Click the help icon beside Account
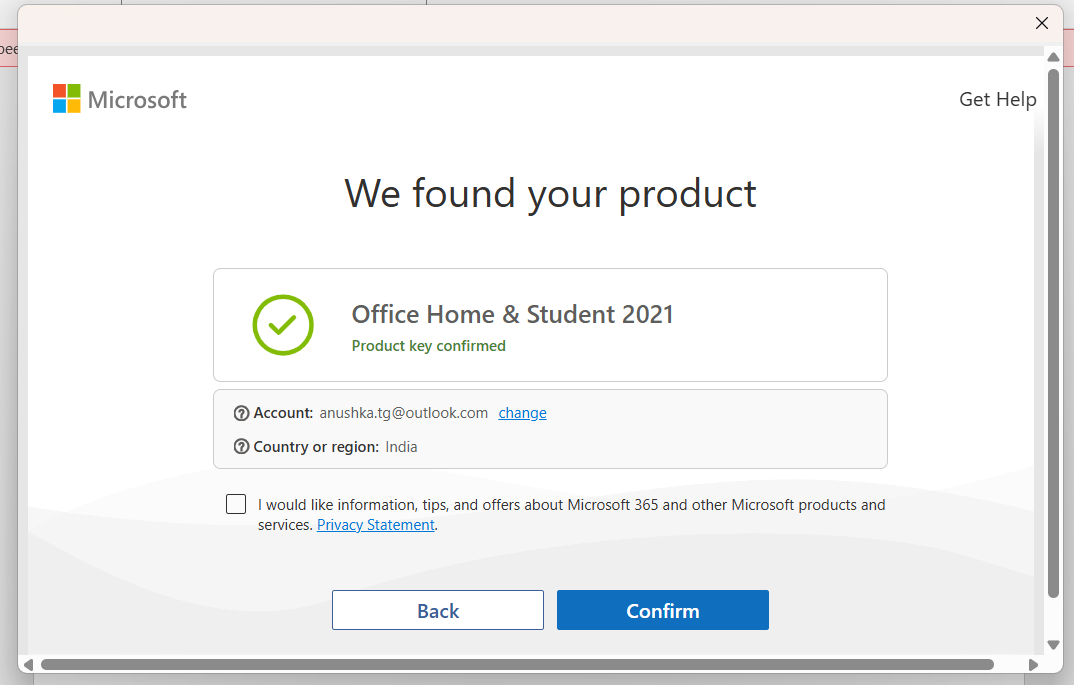Screen dimensions: 1074x685 click(x=241, y=413)
